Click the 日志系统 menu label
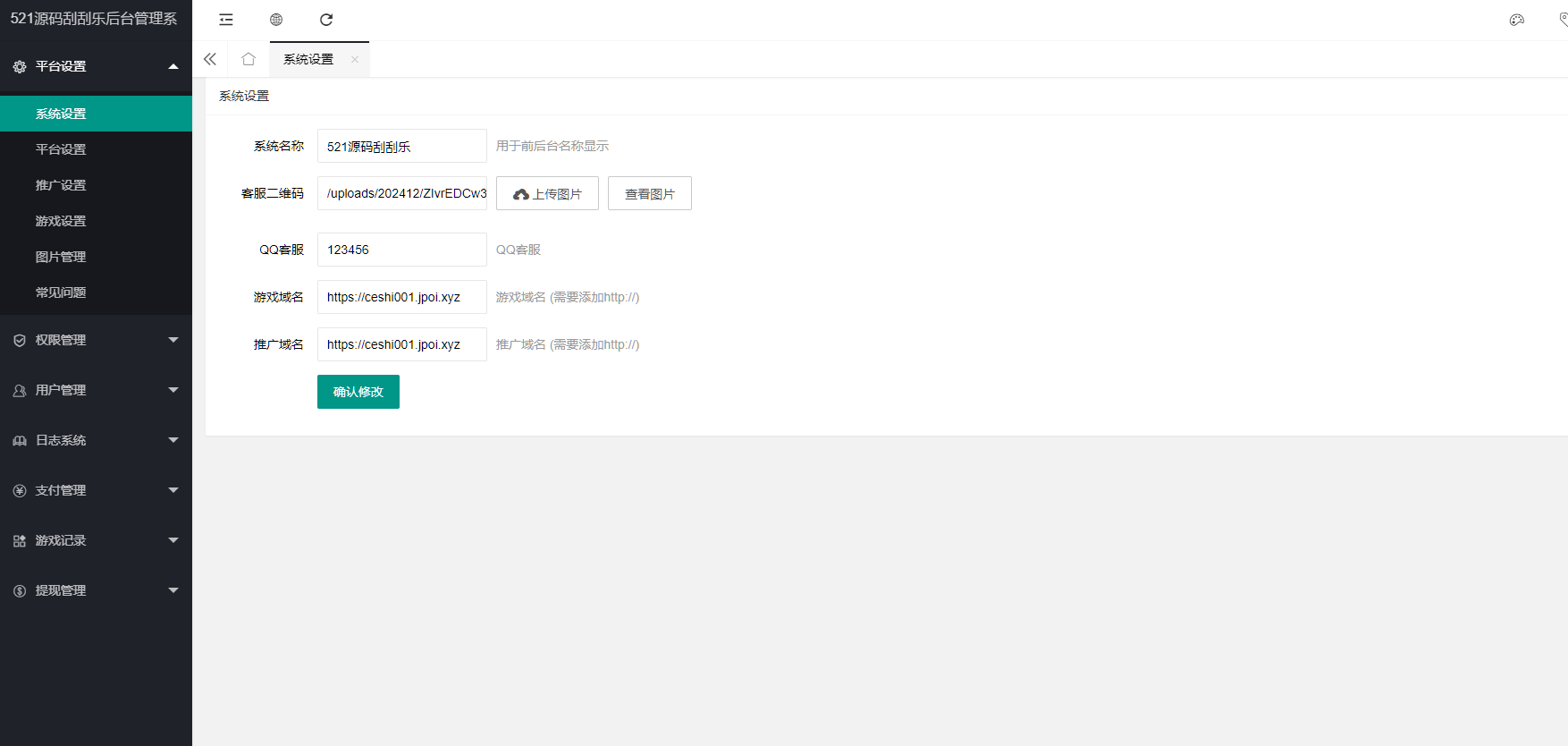 pos(61,440)
